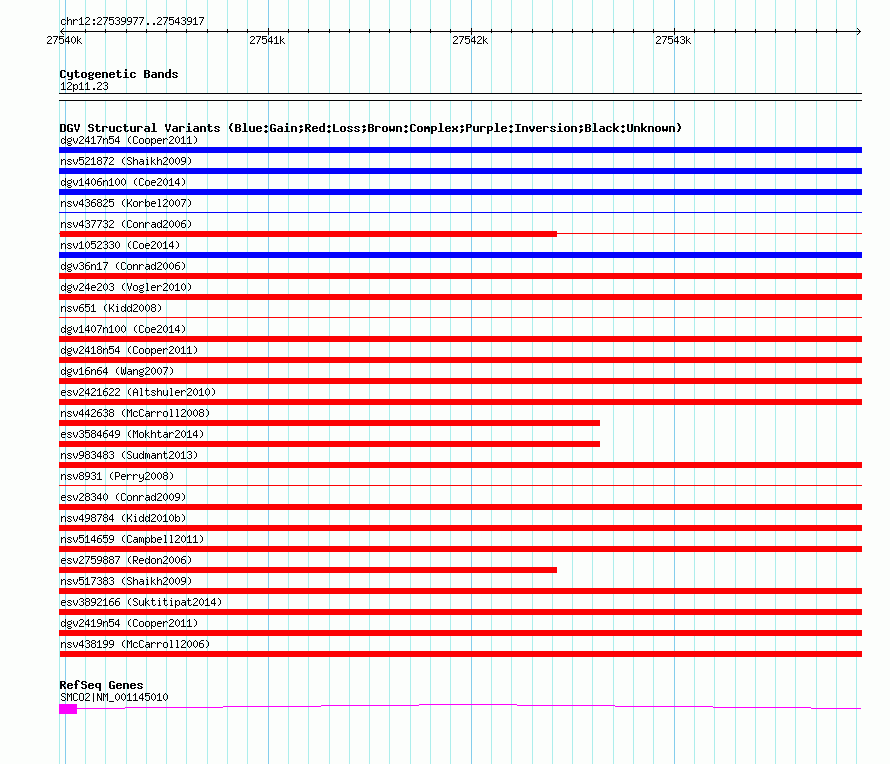The width and height of the screenshot is (890, 764).
Task: Select variant nsv651 (Kidd2008) label
Action: click(x=111, y=308)
